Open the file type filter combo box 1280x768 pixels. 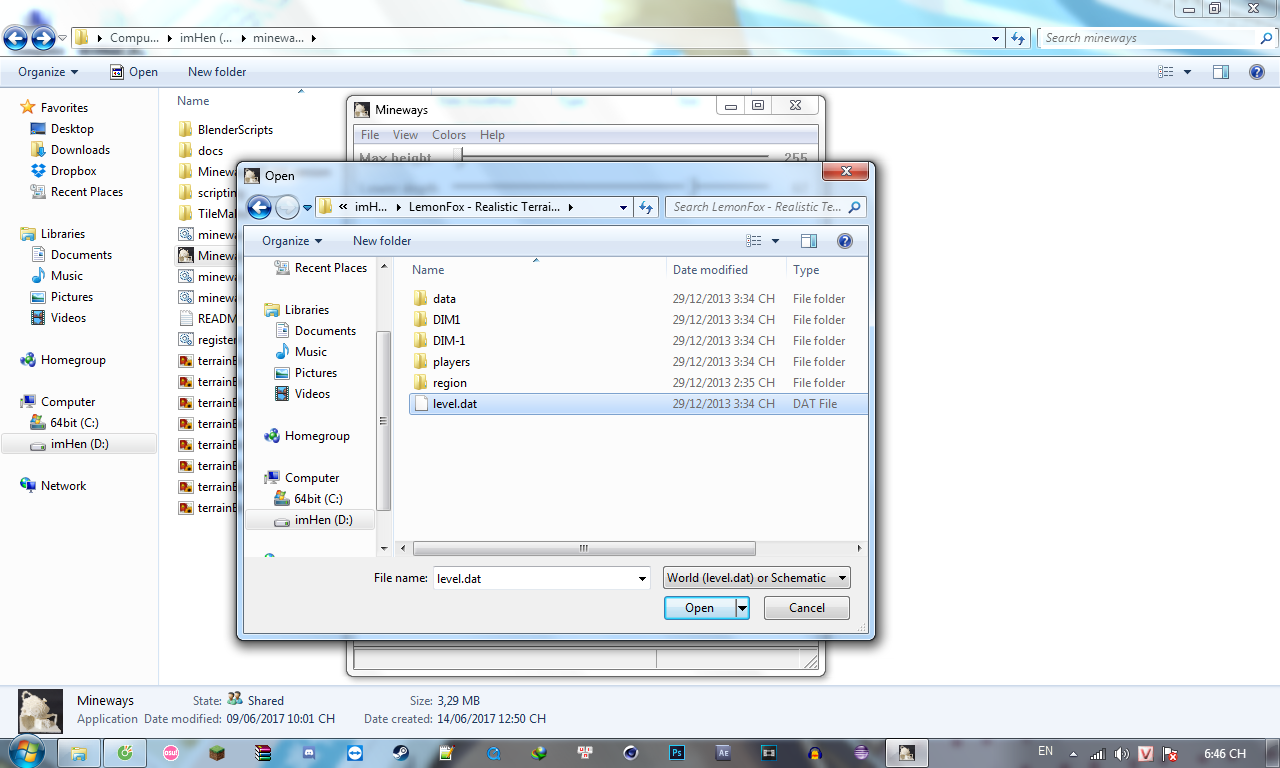click(757, 578)
